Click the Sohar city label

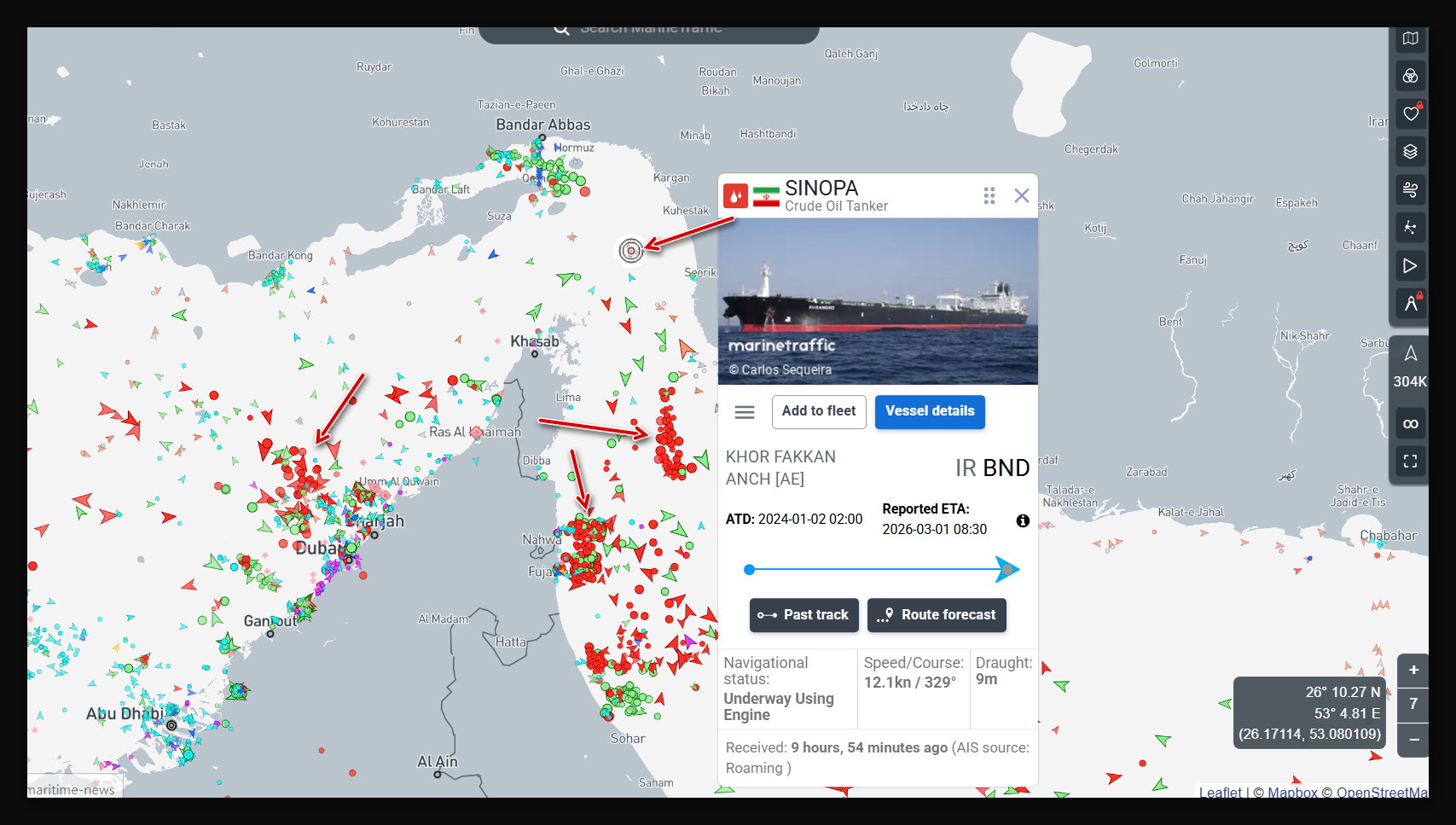point(628,739)
